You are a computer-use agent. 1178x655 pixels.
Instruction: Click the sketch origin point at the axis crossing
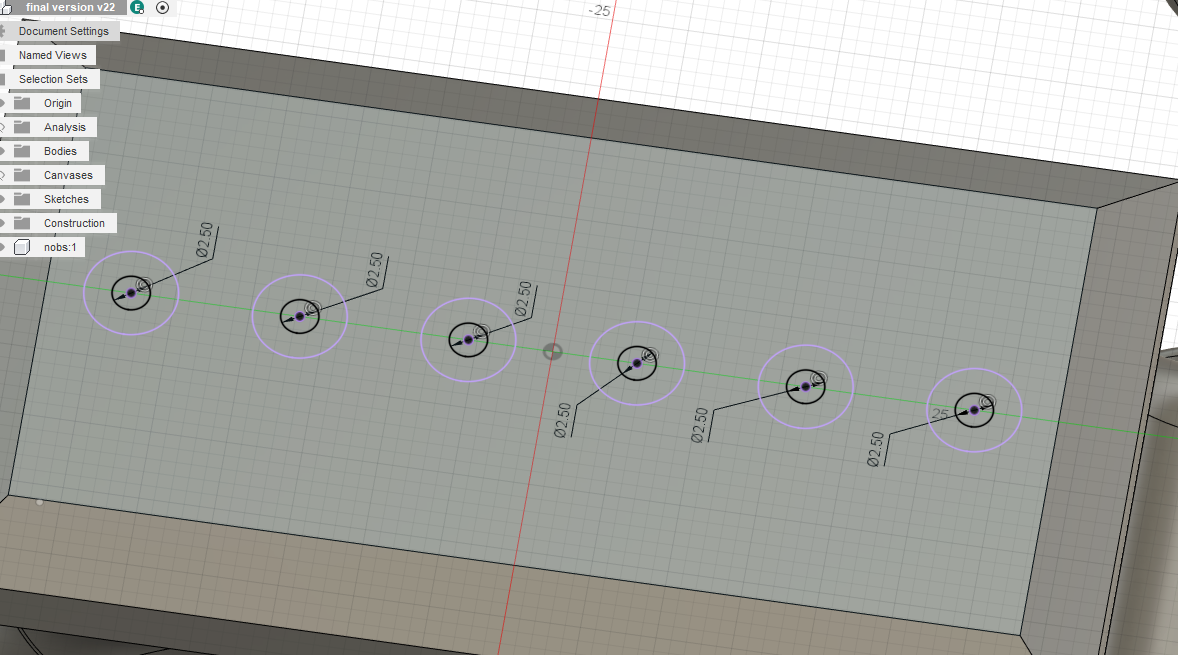click(552, 352)
